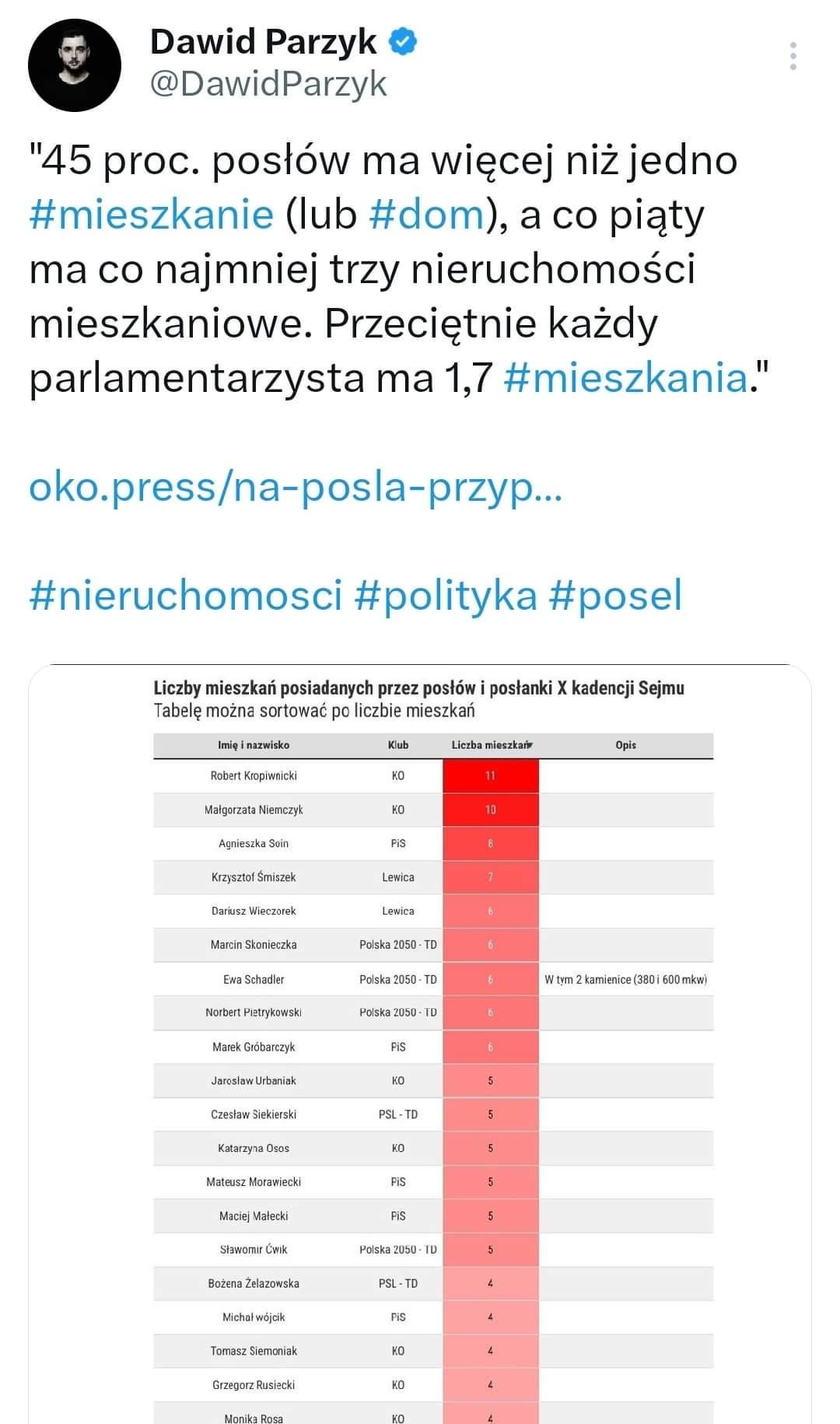Click the Dawid Parzyk display name

coord(263,42)
